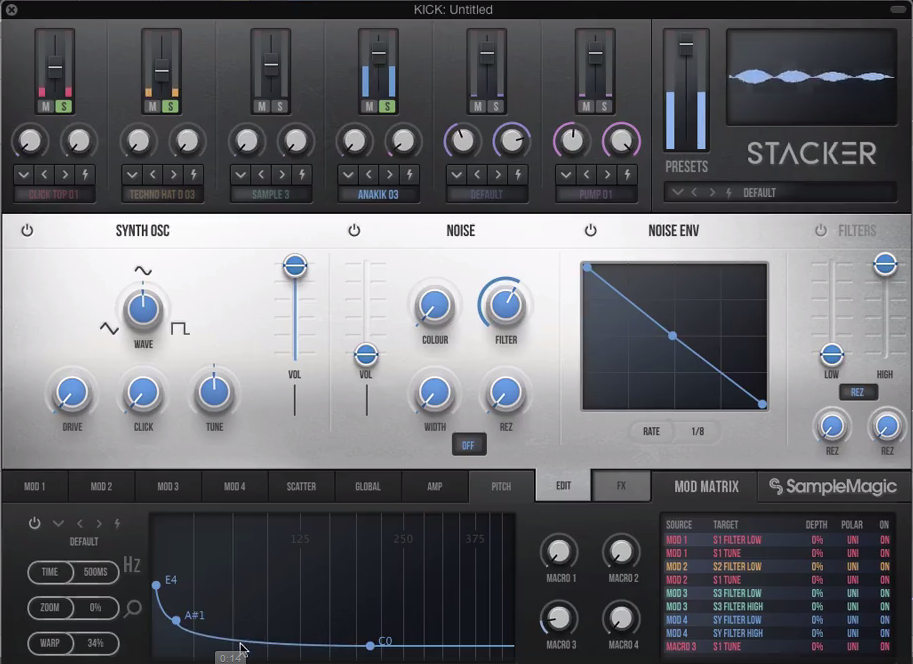Go to previous Default layer preset
The height and width of the screenshot is (664, 913).
coord(477,174)
